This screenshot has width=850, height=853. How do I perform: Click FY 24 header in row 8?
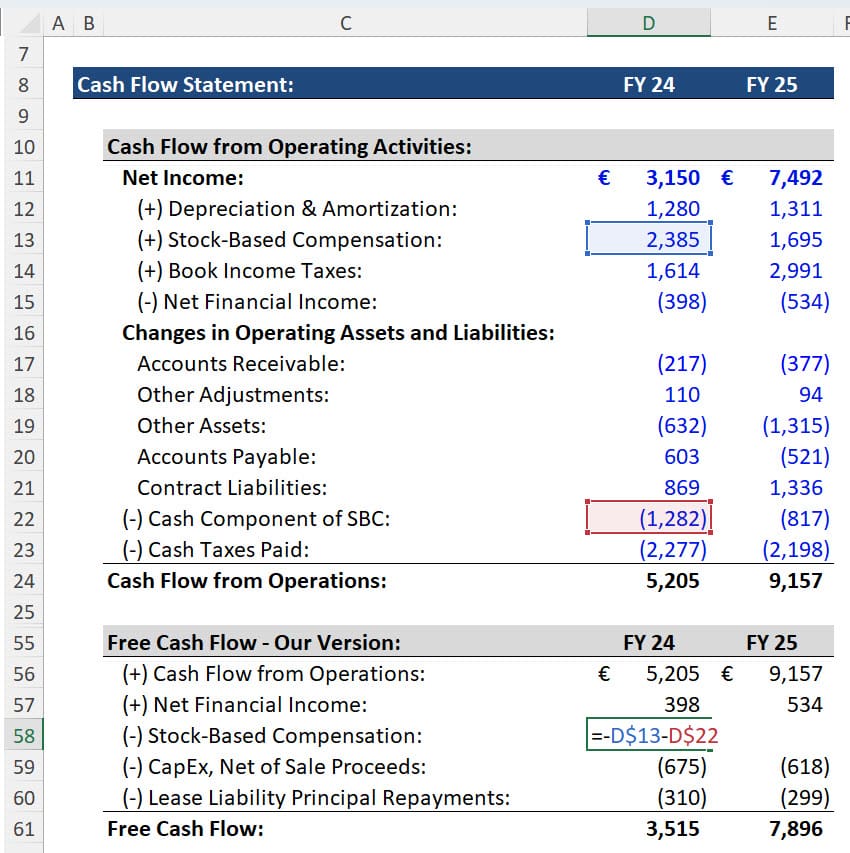pyautogui.click(x=649, y=85)
